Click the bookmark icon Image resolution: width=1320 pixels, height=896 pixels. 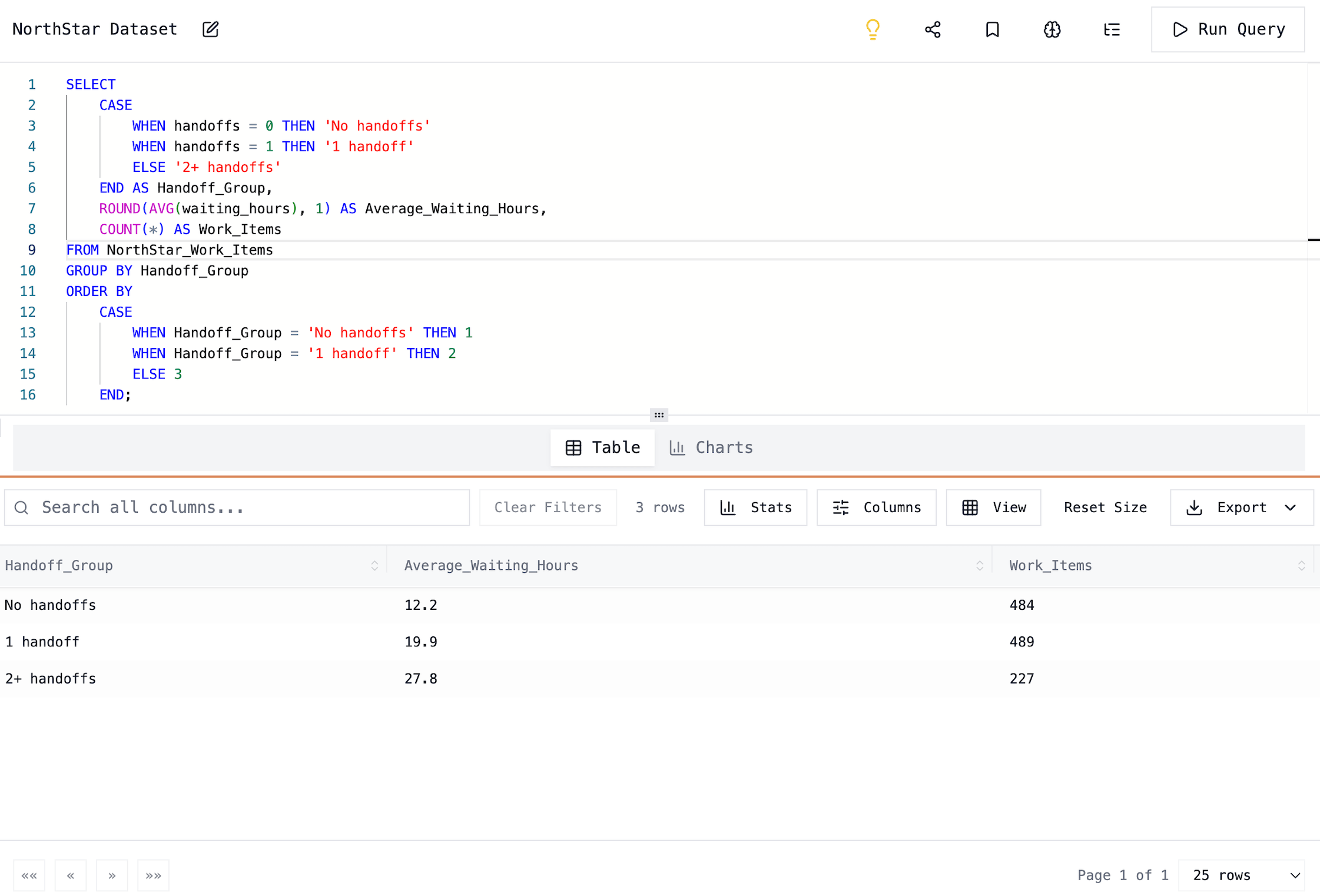coord(992,29)
